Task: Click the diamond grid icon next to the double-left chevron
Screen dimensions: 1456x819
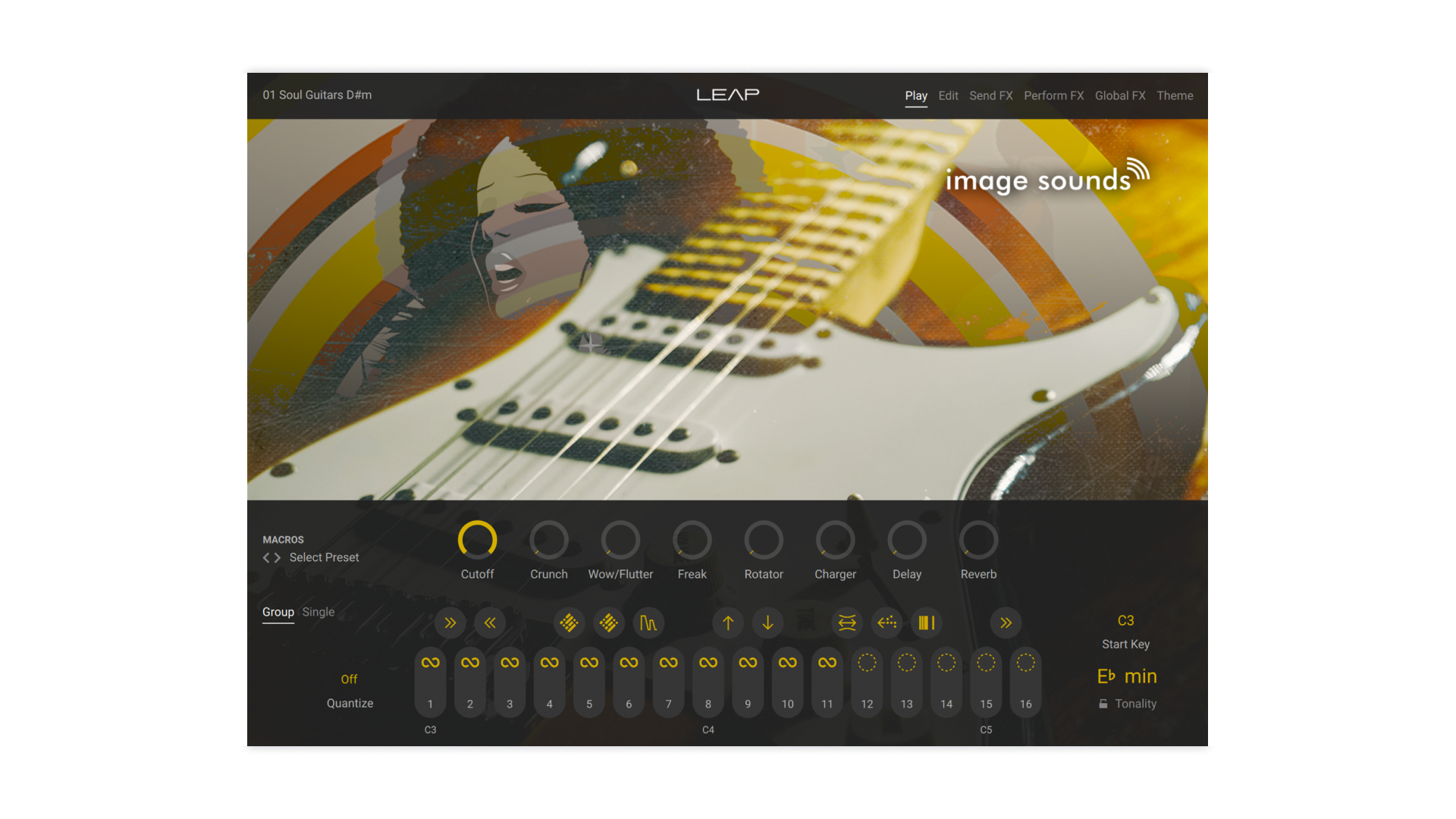Action: [569, 623]
